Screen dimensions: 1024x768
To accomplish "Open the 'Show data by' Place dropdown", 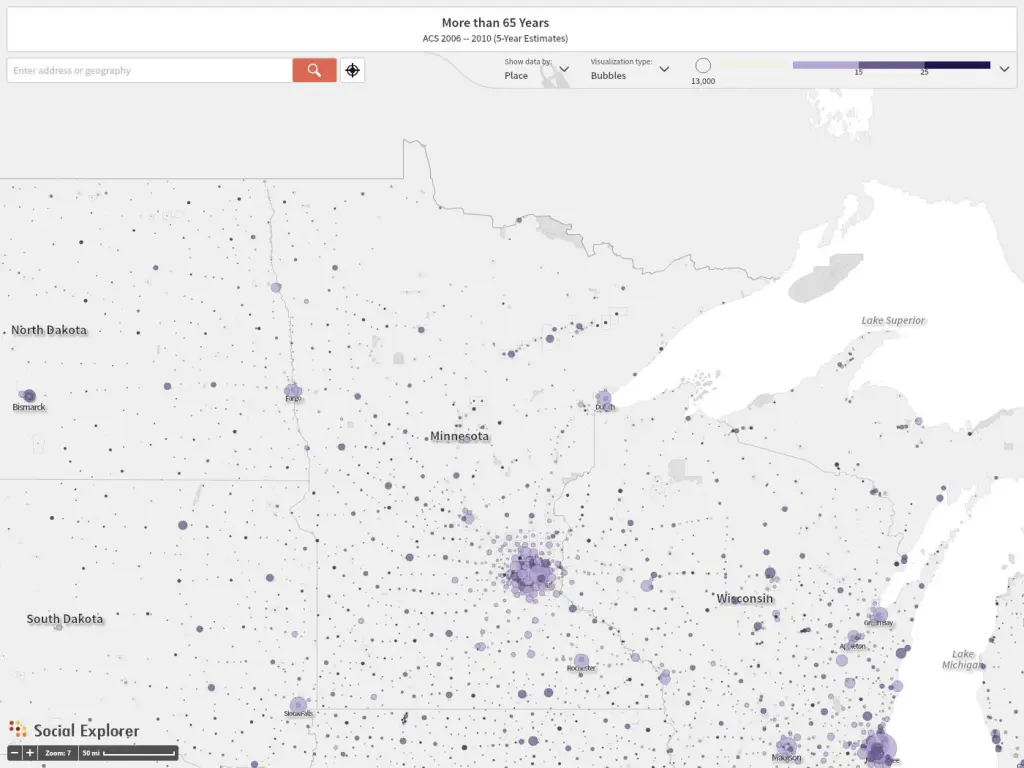I will pyautogui.click(x=537, y=70).
